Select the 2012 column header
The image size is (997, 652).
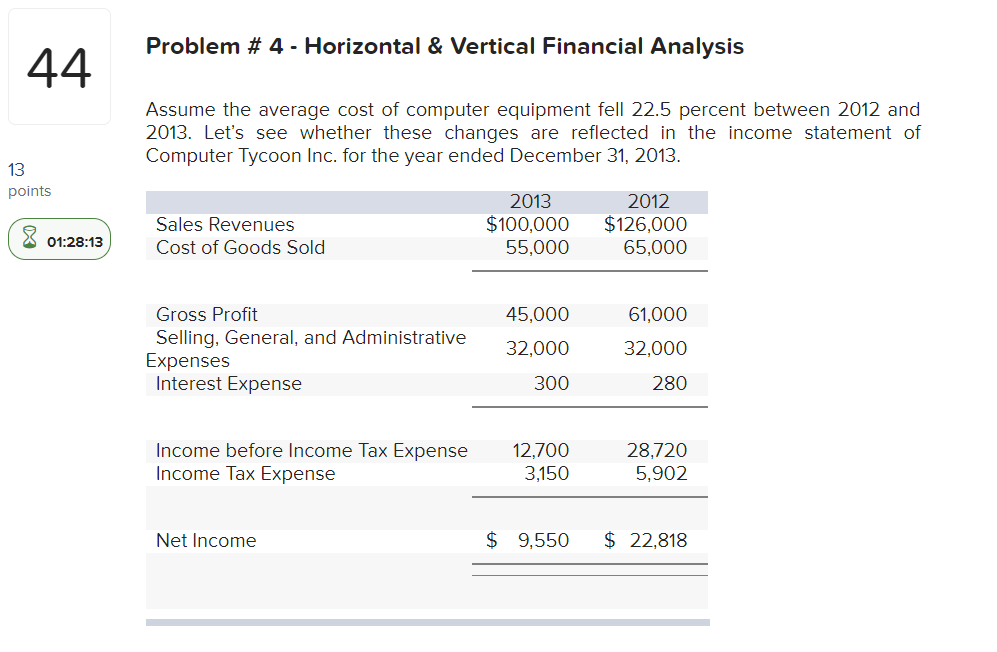(648, 201)
